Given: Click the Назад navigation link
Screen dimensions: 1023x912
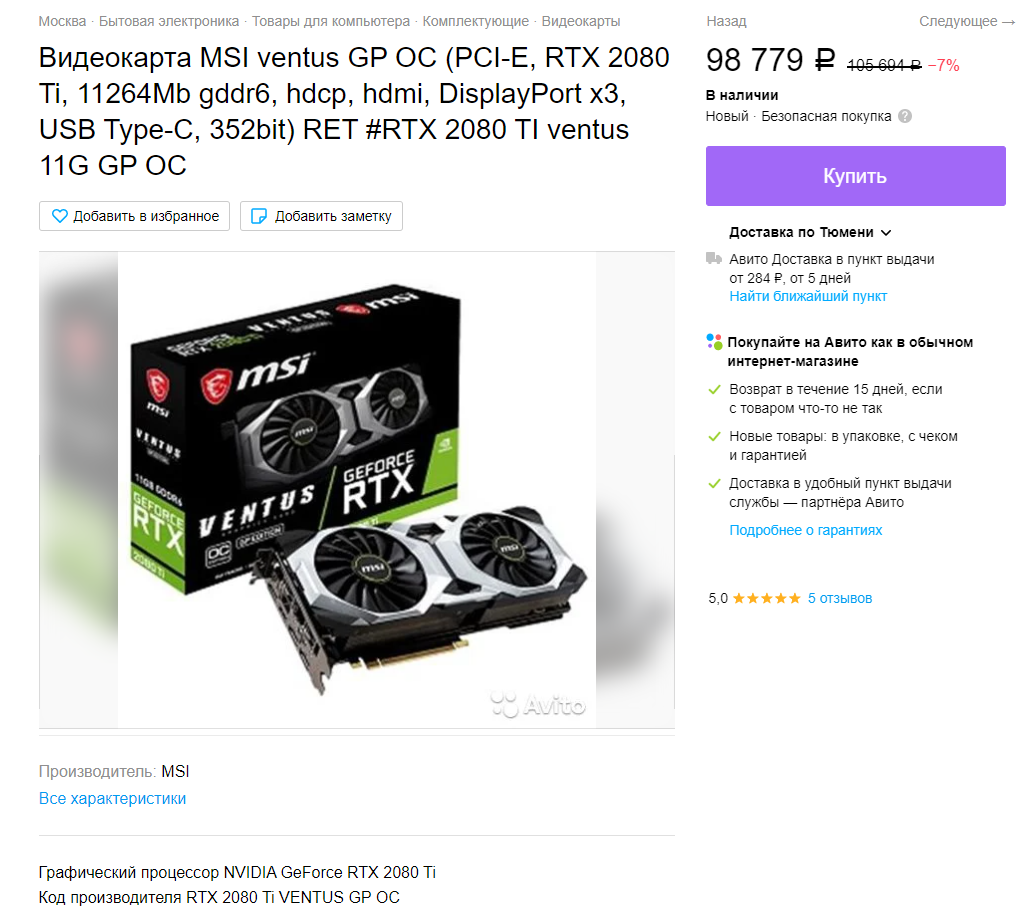Looking at the screenshot, I should click(x=726, y=22).
